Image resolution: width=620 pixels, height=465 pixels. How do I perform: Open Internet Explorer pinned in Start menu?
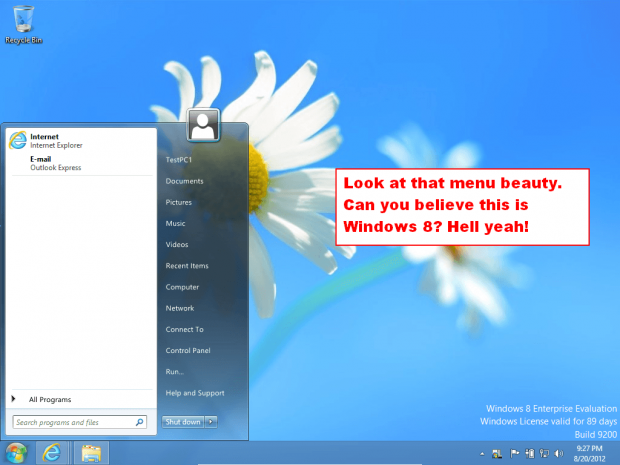pos(80,141)
